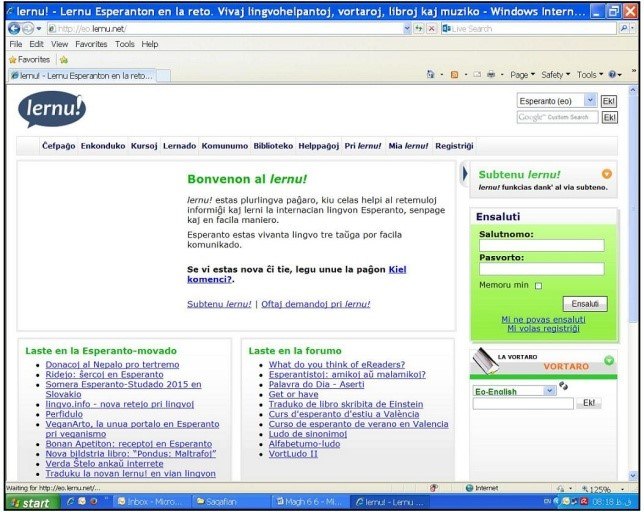The image size is (644, 512).
Task: Click the Vortaro word input field
Action: pos(523,404)
